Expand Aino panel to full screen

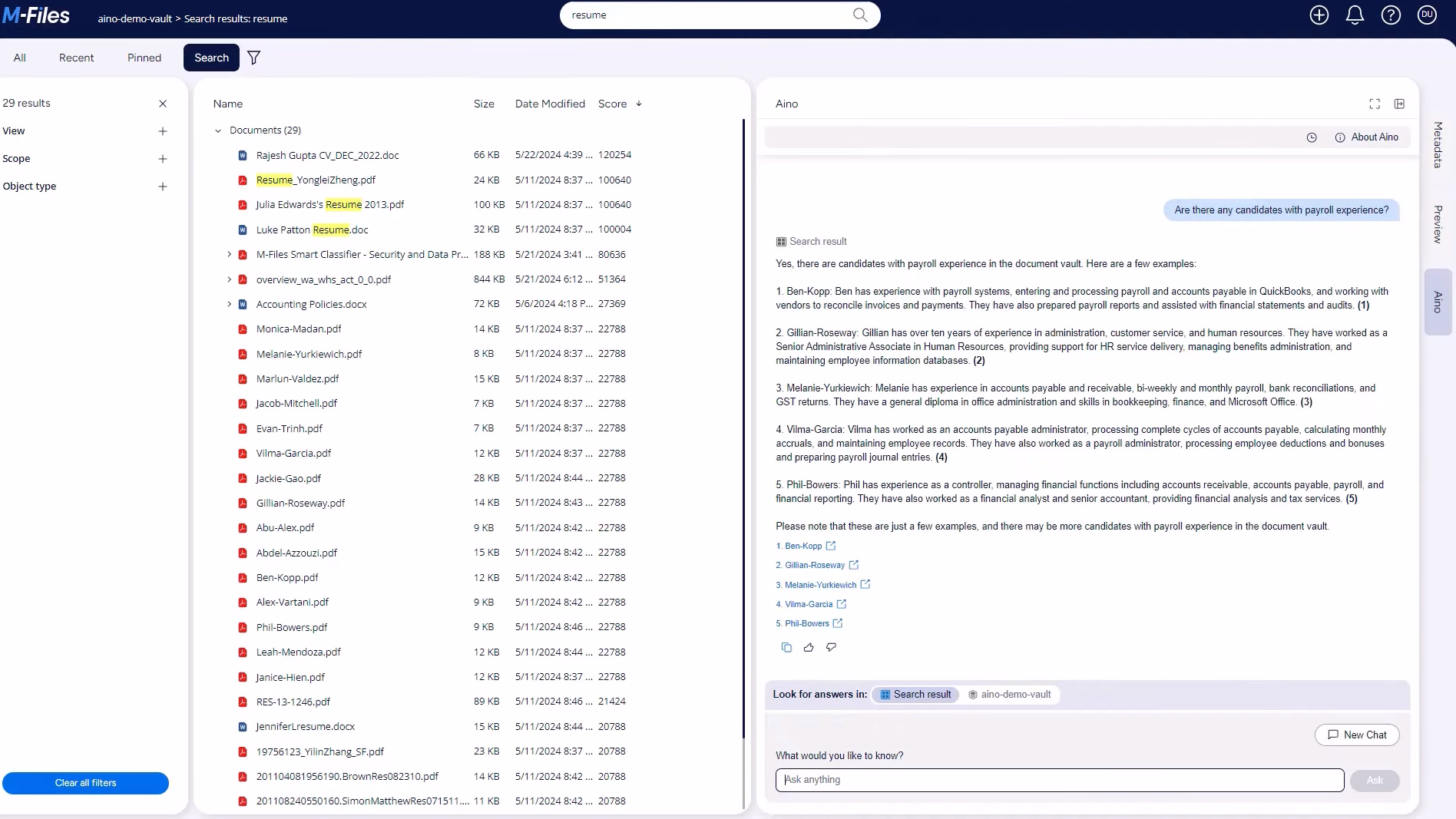tap(1375, 104)
